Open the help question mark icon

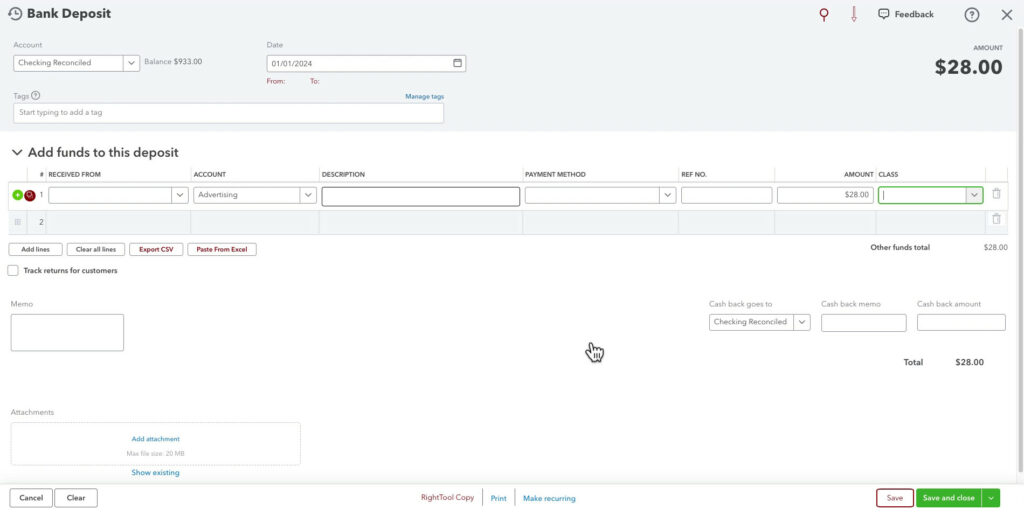click(972, 15)
